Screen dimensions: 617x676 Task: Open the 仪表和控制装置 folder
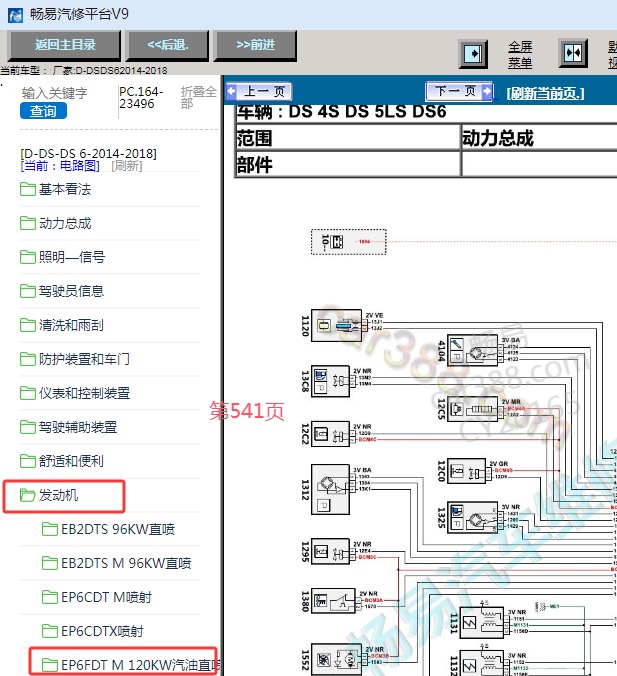point(84,393)
